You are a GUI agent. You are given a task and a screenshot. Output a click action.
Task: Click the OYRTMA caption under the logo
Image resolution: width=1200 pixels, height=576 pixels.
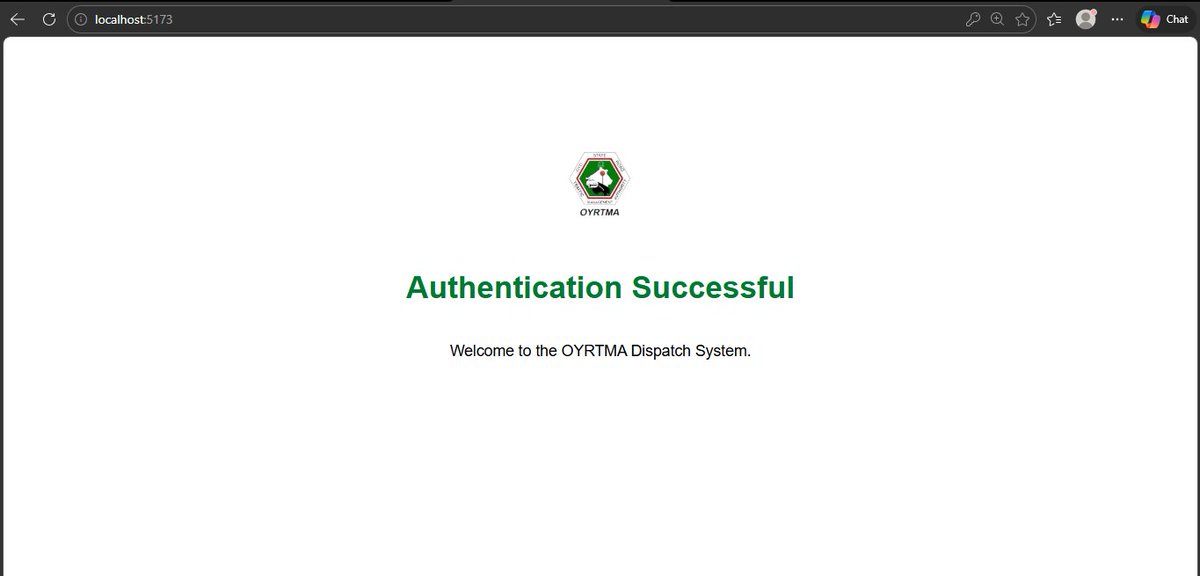point(599,212)
